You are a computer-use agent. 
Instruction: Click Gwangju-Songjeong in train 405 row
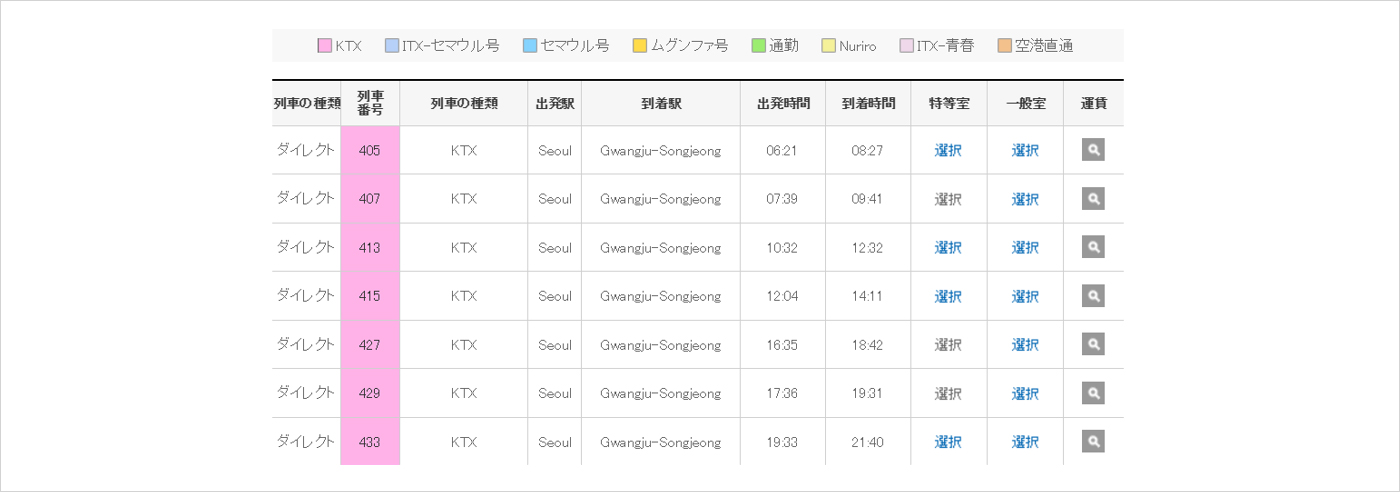(660, 151)
